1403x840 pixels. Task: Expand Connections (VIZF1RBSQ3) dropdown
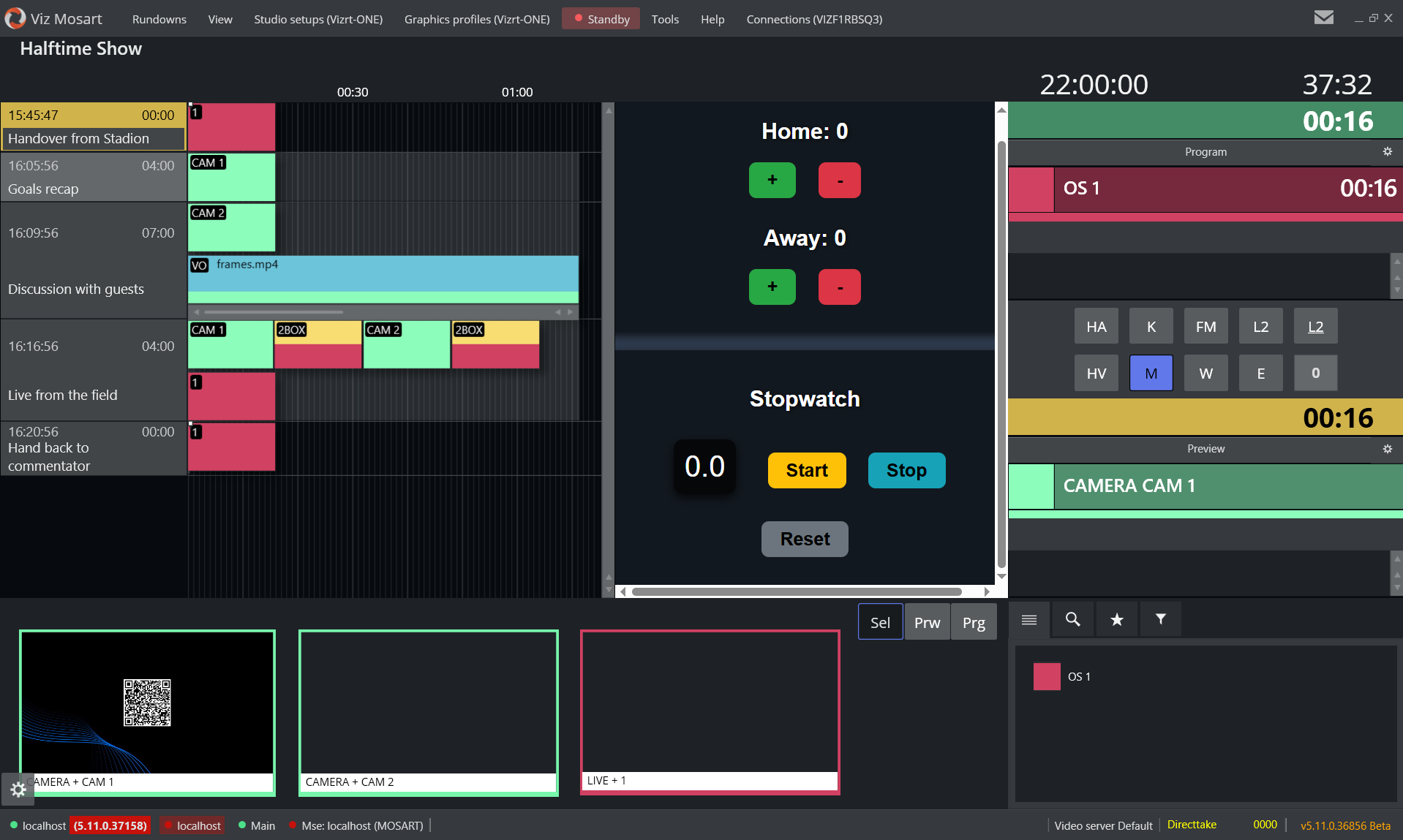click(814, 19)
